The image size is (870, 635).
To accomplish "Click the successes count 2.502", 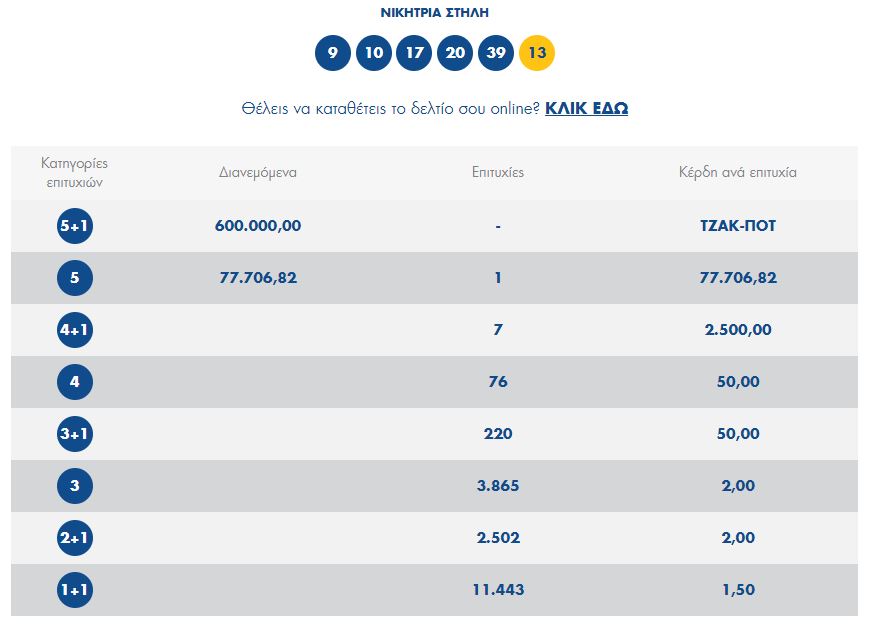I will point(498,538).
